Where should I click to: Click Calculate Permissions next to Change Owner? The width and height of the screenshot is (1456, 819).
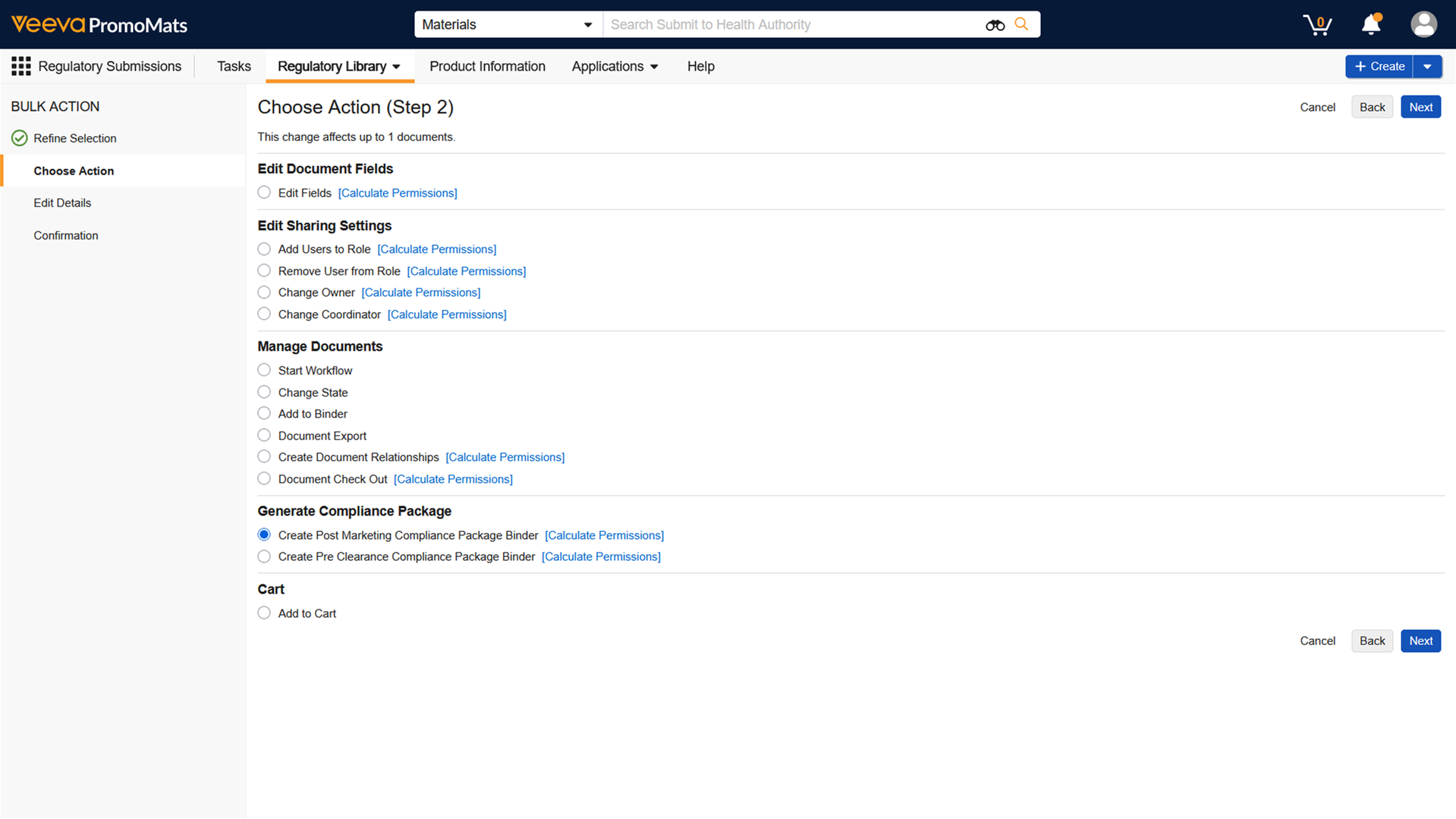click(420, 292)
